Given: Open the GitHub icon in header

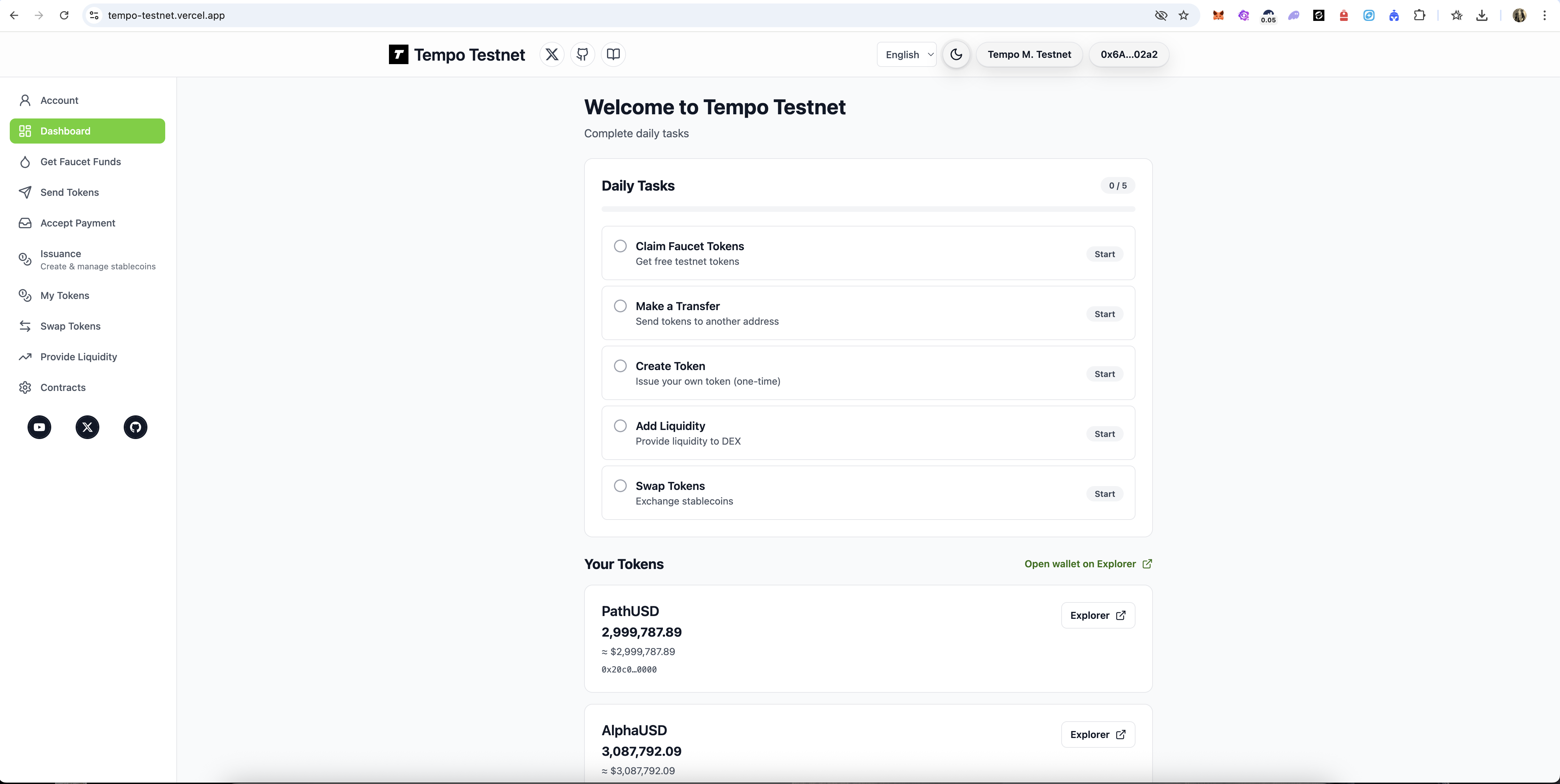Looking at the screenshot, I should (x=583, y=54).
